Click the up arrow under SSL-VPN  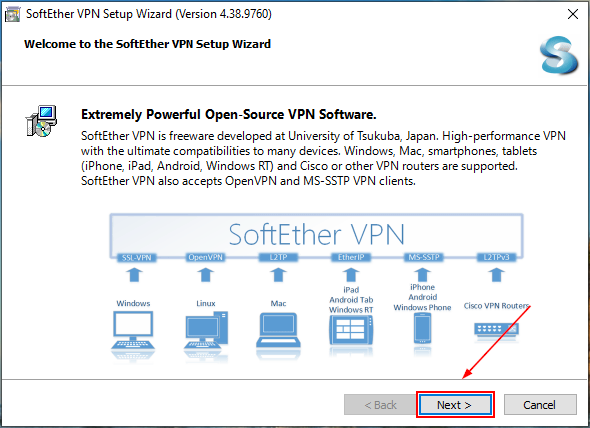point(134,275)
